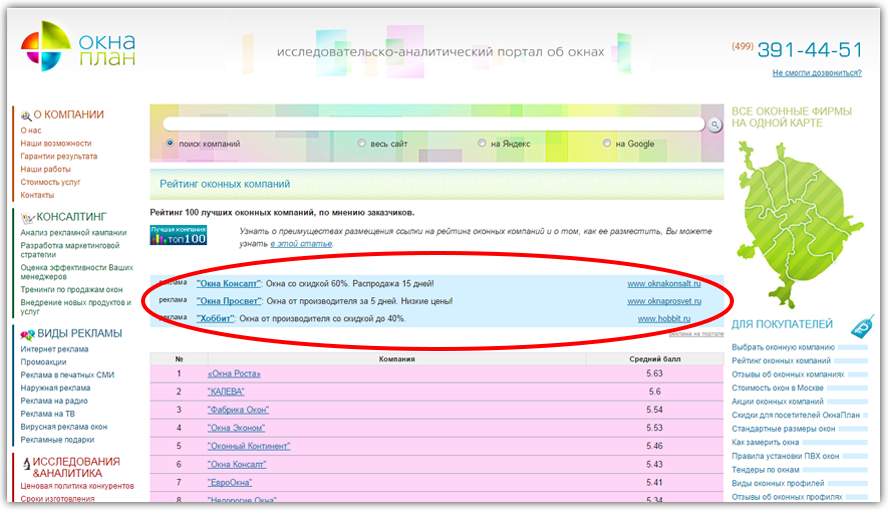
Task: Open the 'Наши работы' menu item
Action: pos(45,169)
